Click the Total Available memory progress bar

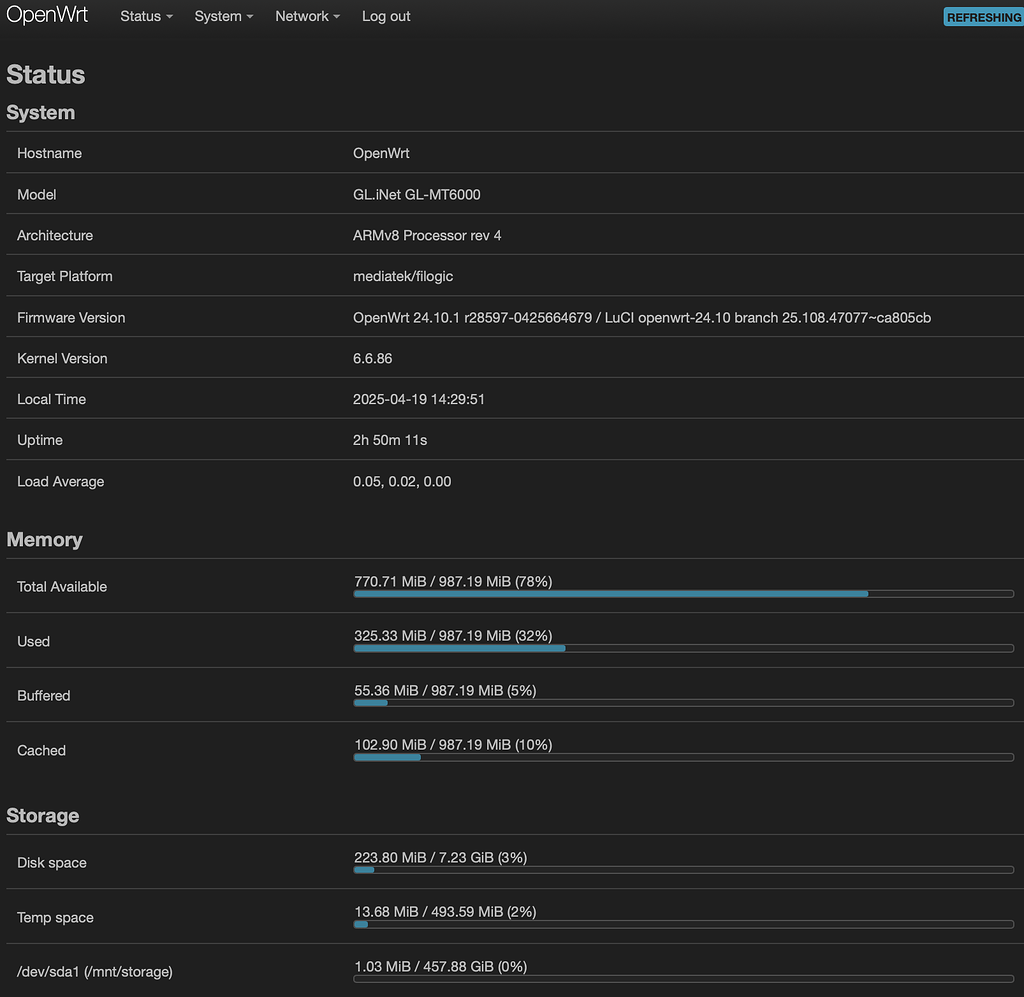click(x=684, y=593)
